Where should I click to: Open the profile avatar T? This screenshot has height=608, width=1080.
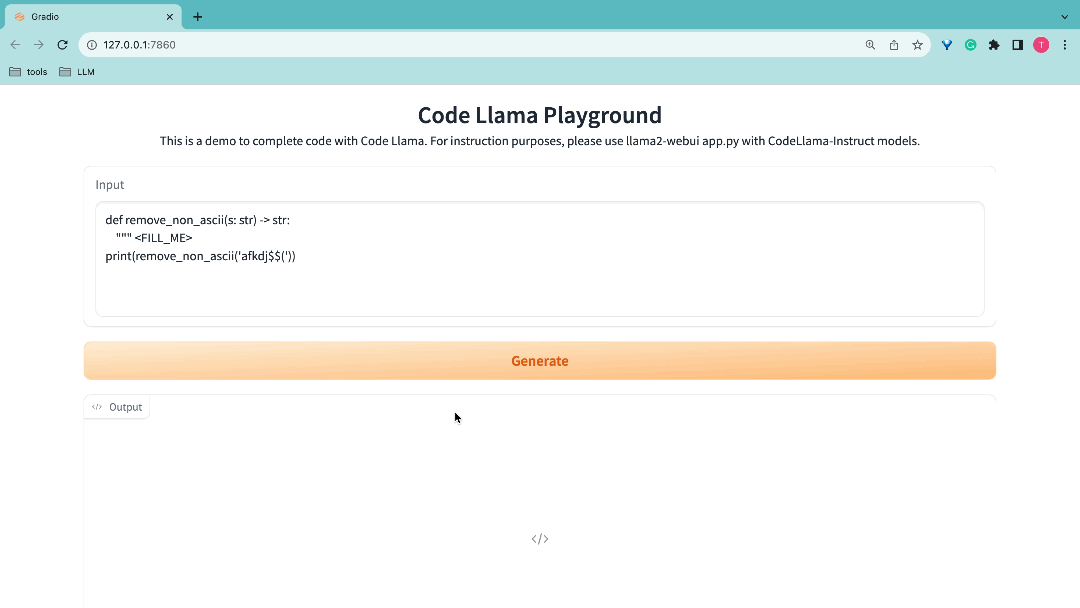coord(1041,45)
